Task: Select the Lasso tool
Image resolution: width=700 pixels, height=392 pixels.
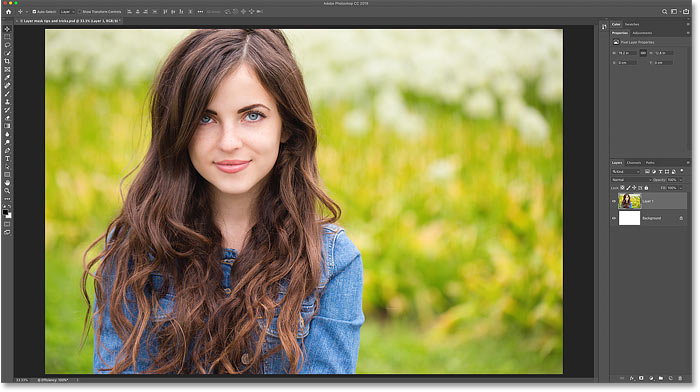Action: (x=7, y=45)
